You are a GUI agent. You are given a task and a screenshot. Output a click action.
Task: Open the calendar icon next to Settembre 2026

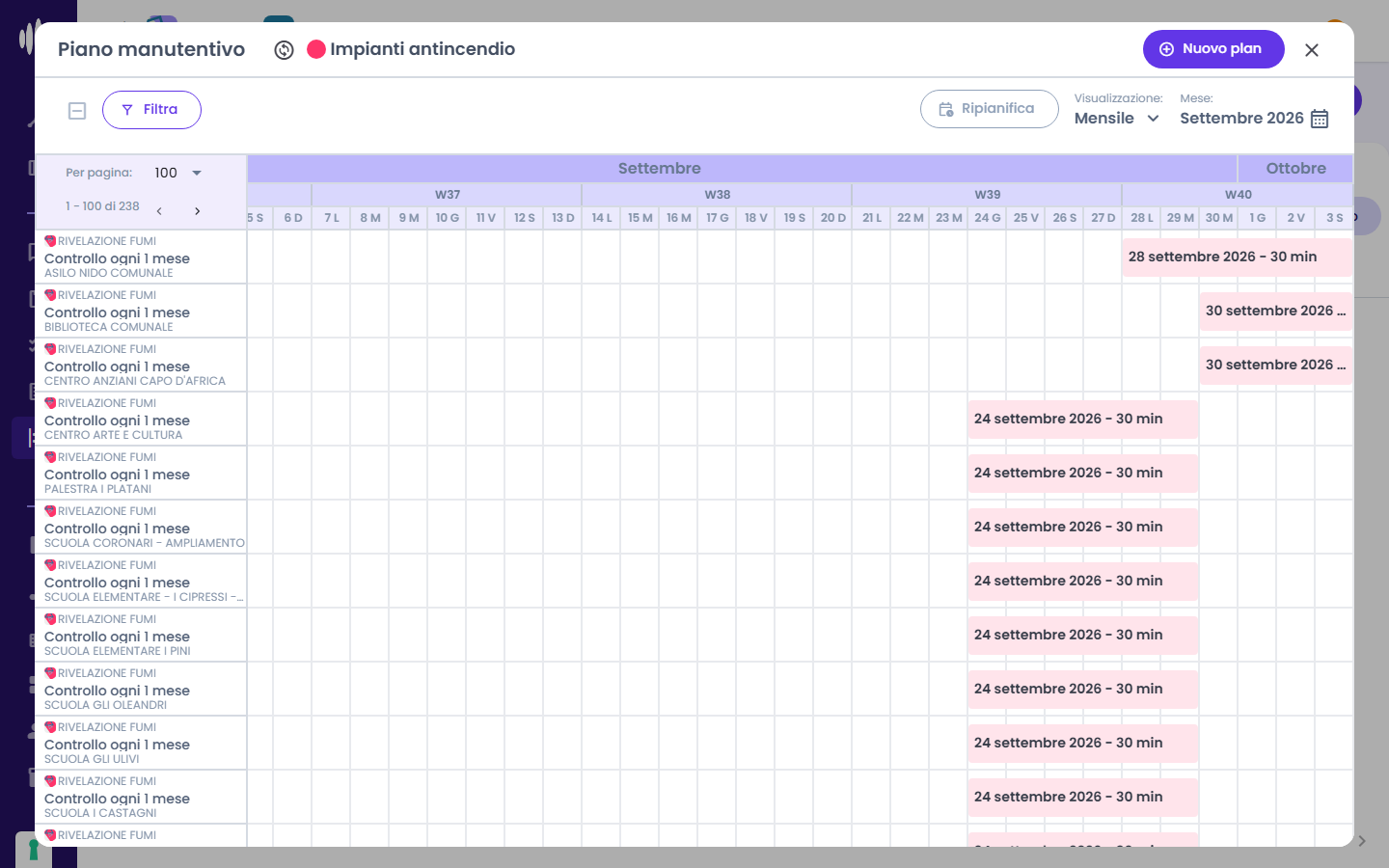[1320, 119]
